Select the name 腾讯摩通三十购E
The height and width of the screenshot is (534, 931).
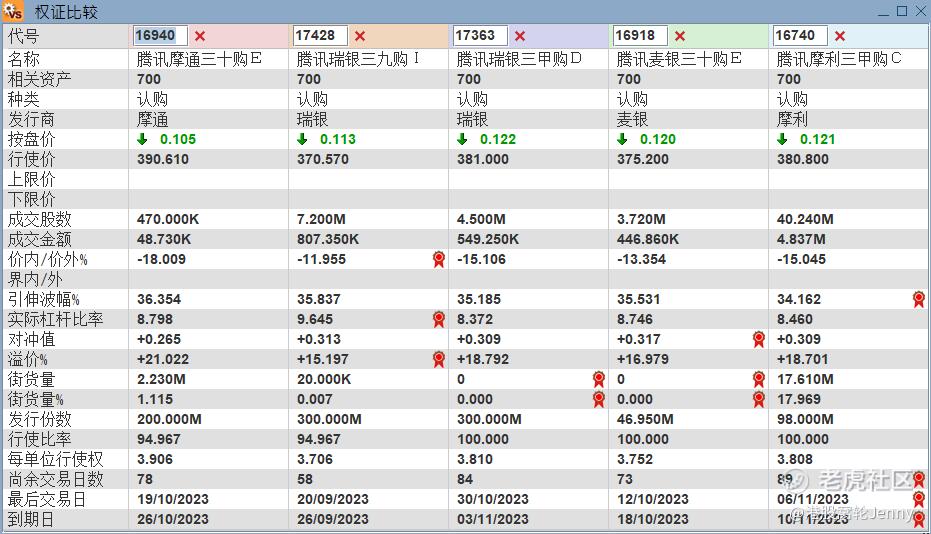(199, 59)
